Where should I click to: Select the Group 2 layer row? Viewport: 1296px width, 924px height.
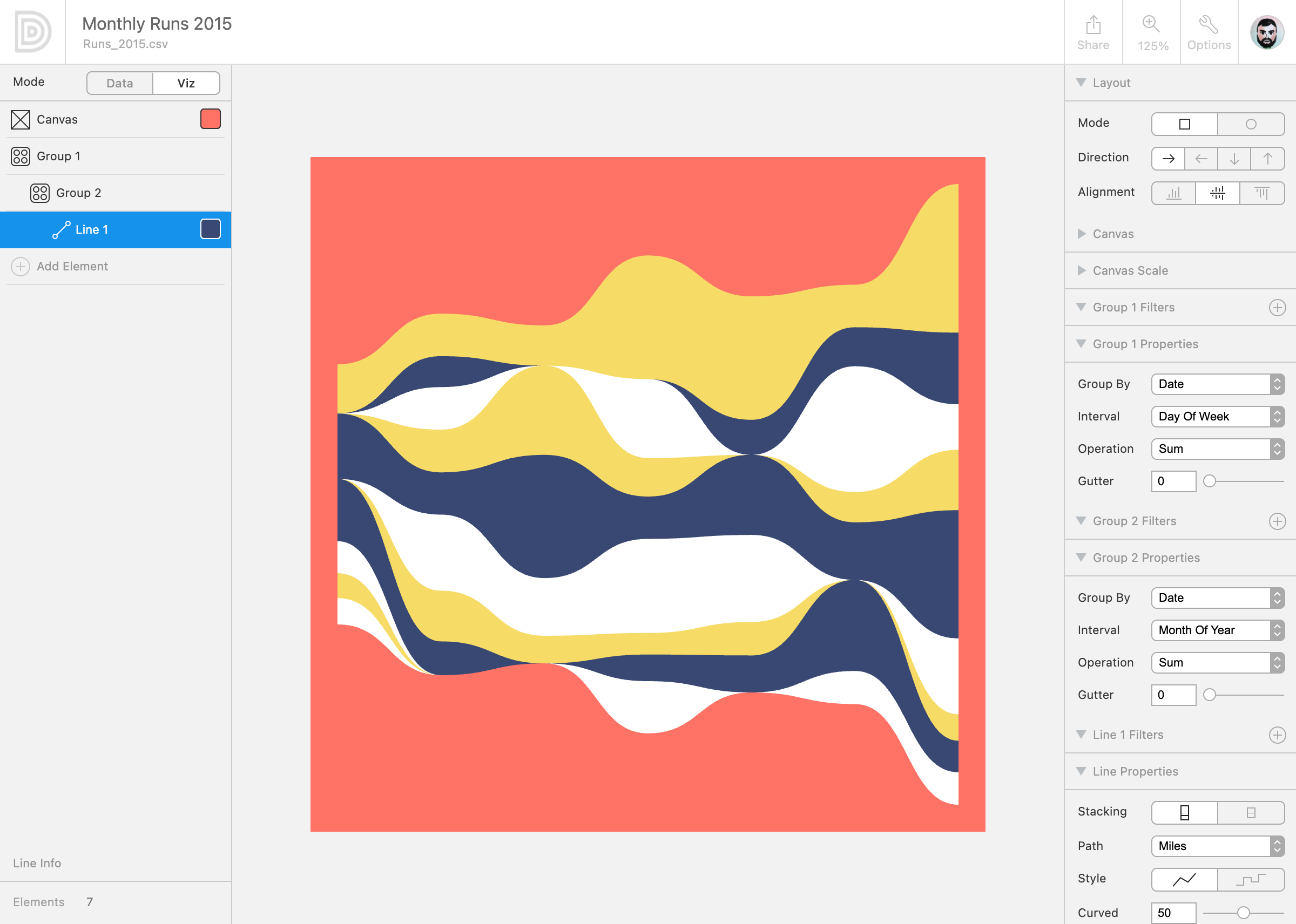[116, 193]
